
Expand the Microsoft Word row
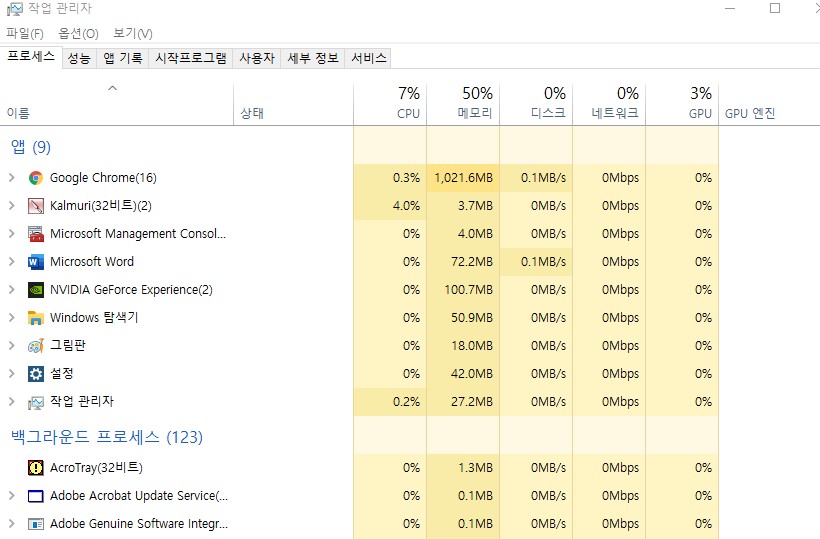[x=12, y=262]
